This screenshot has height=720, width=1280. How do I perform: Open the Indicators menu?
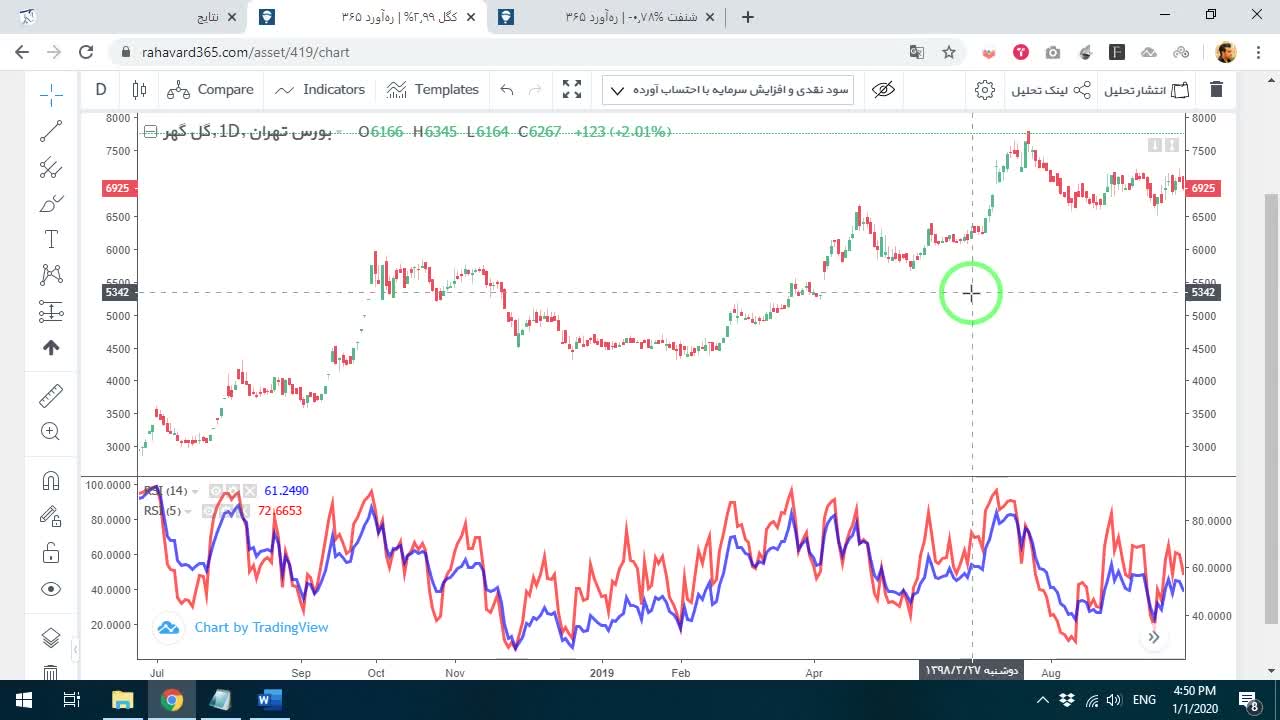pos(320,90)
